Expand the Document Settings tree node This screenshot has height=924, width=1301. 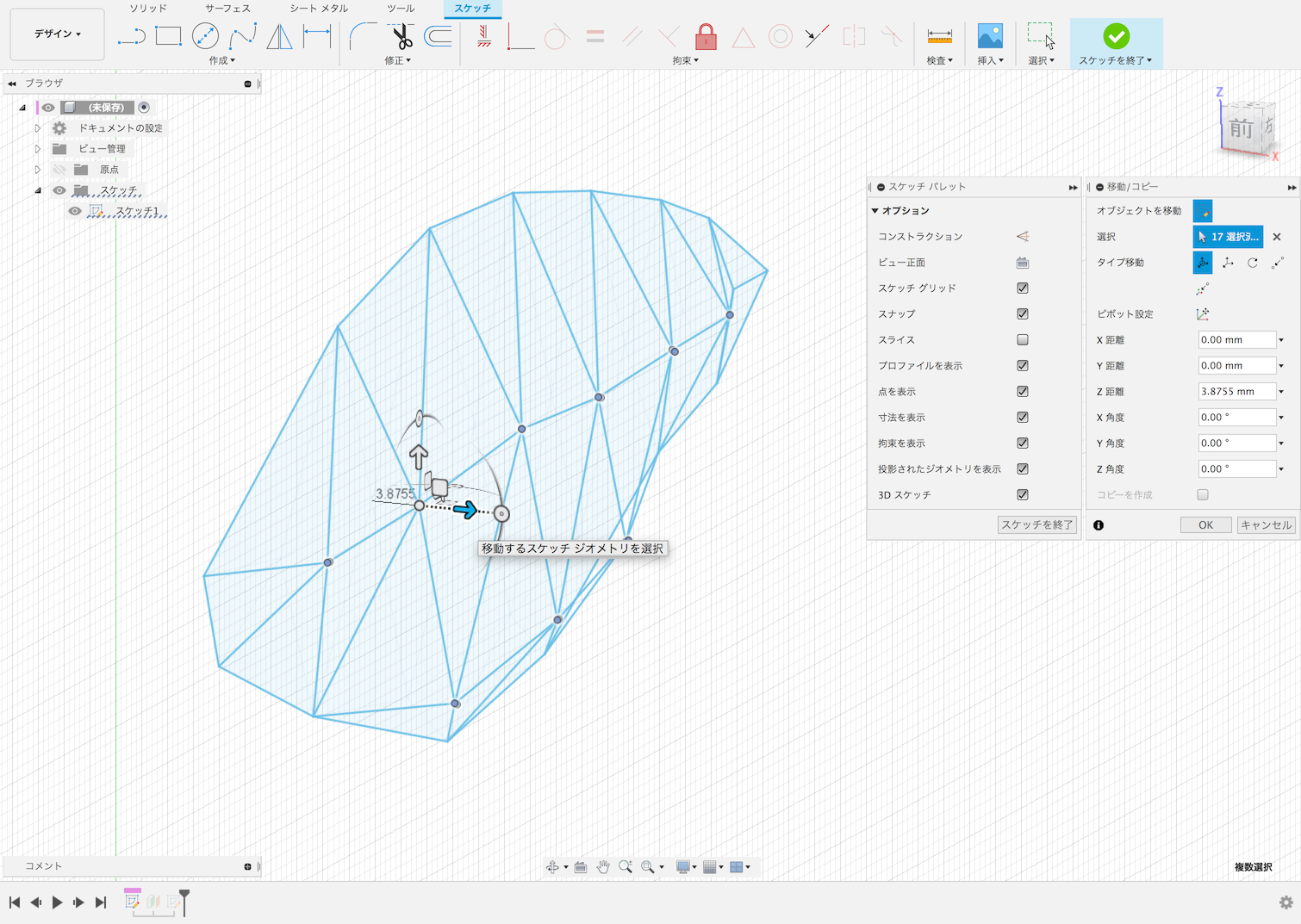(38, 128)
